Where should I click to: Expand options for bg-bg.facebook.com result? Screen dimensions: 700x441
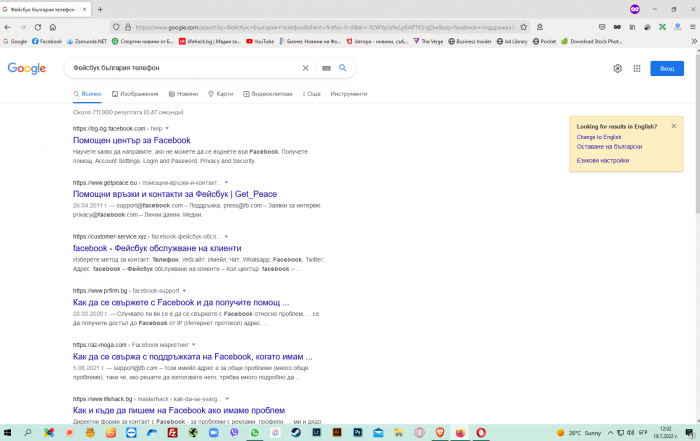[167, 129]
